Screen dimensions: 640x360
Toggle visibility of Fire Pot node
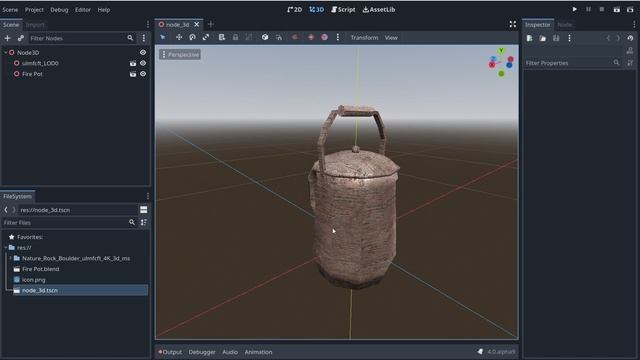point(143,74)
